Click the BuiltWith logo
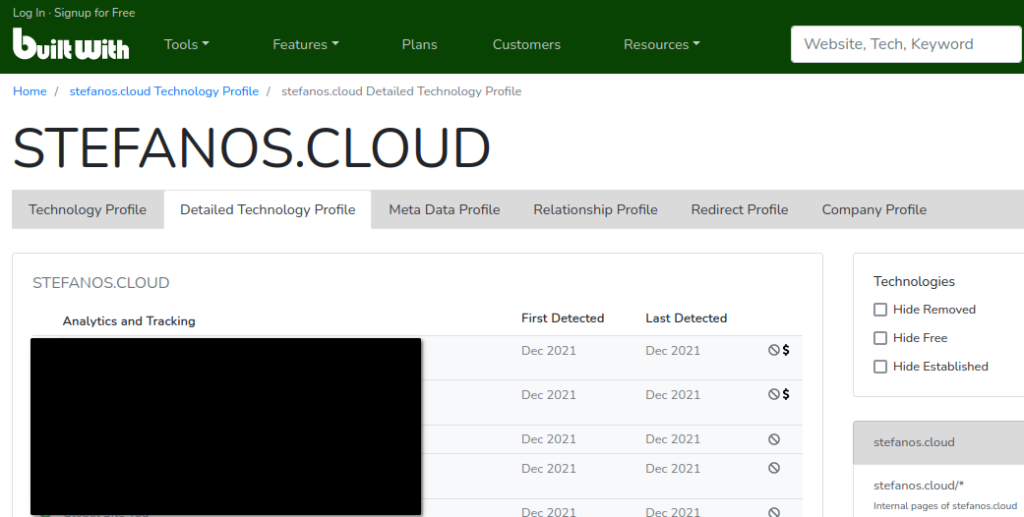 tap(71, 44)
